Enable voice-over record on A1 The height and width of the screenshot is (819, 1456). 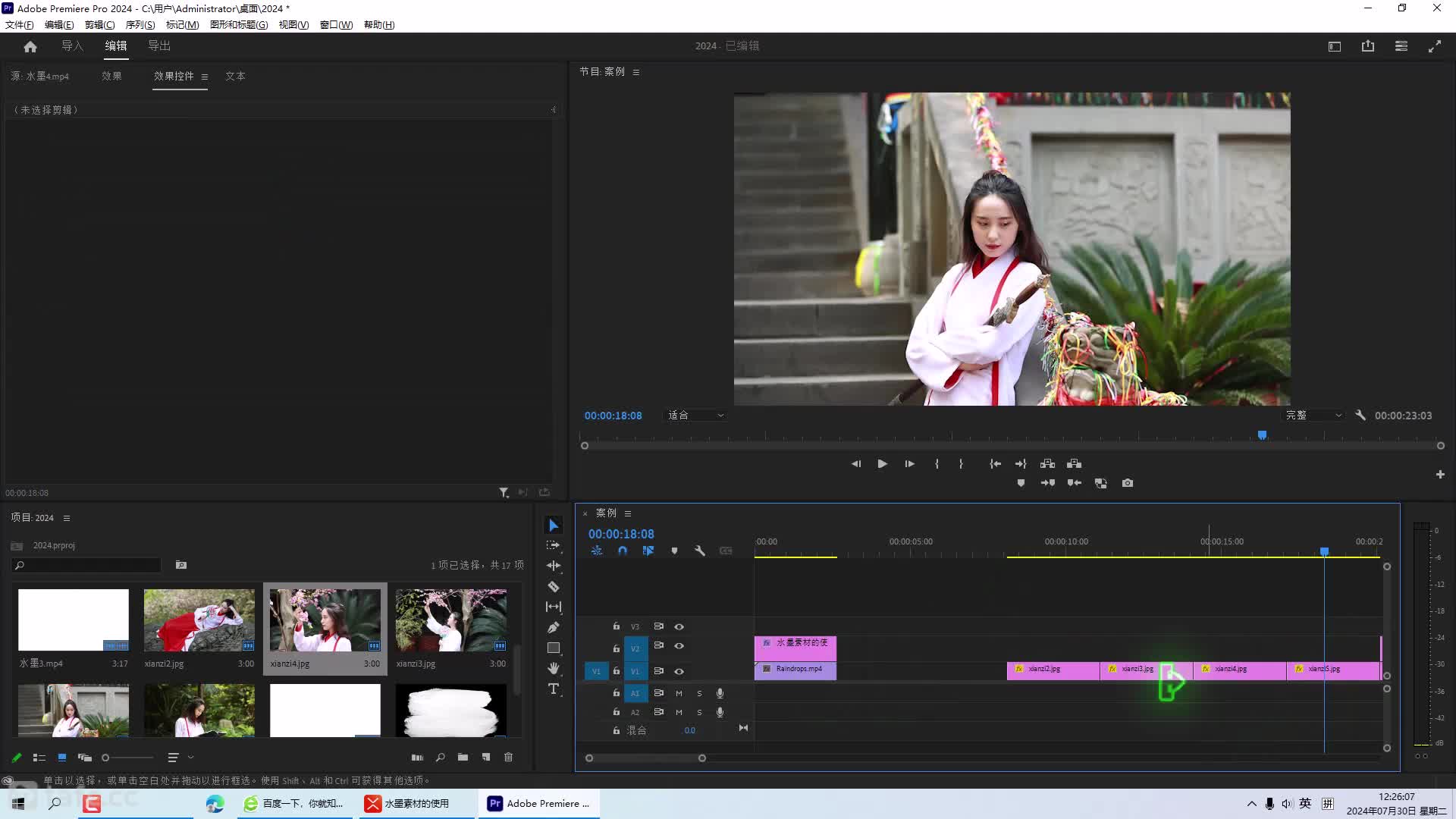(x=720, y=693)
